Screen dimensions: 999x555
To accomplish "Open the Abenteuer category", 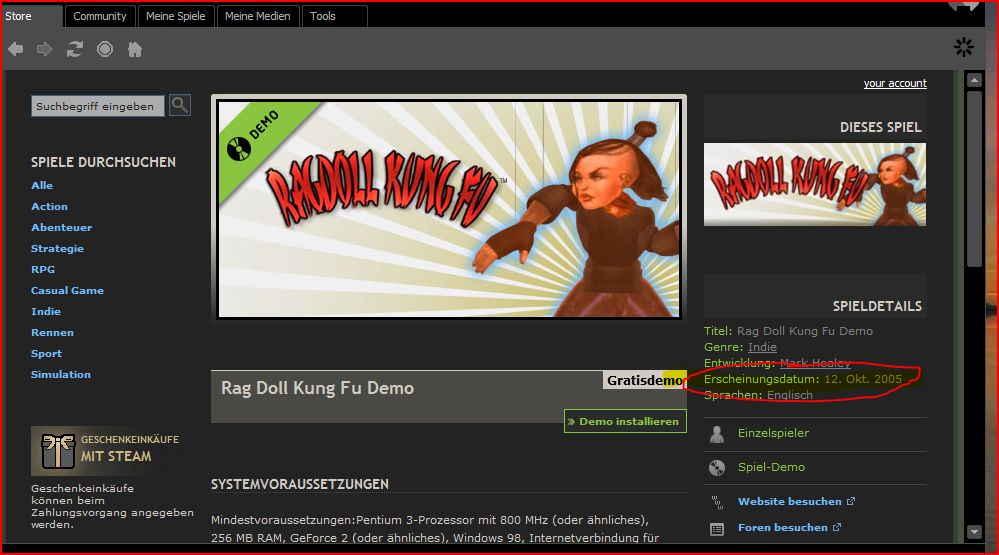I will [x=61, y=227].
